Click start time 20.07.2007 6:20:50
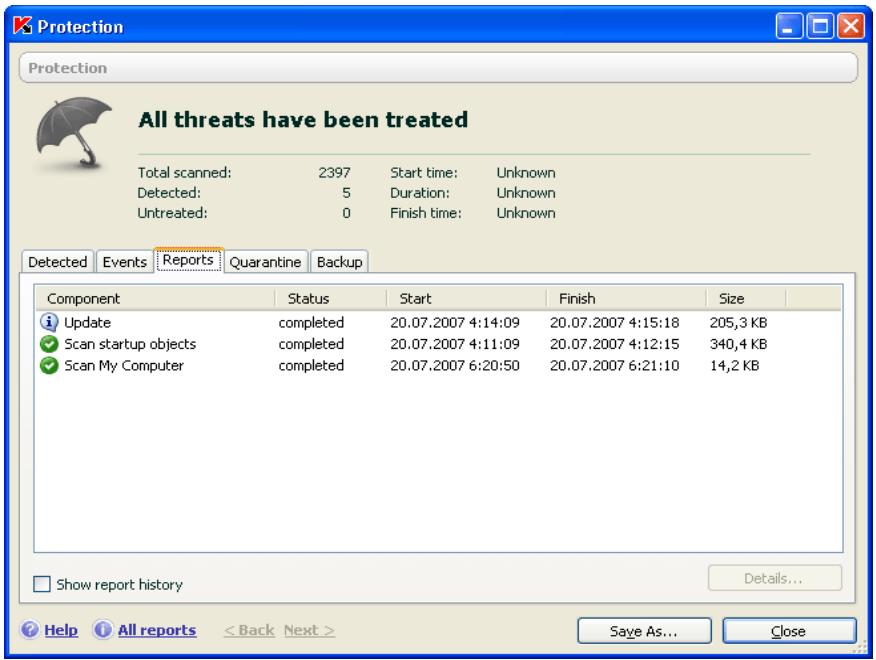This screenshot has width=876, height=660. tap(455, 365)
